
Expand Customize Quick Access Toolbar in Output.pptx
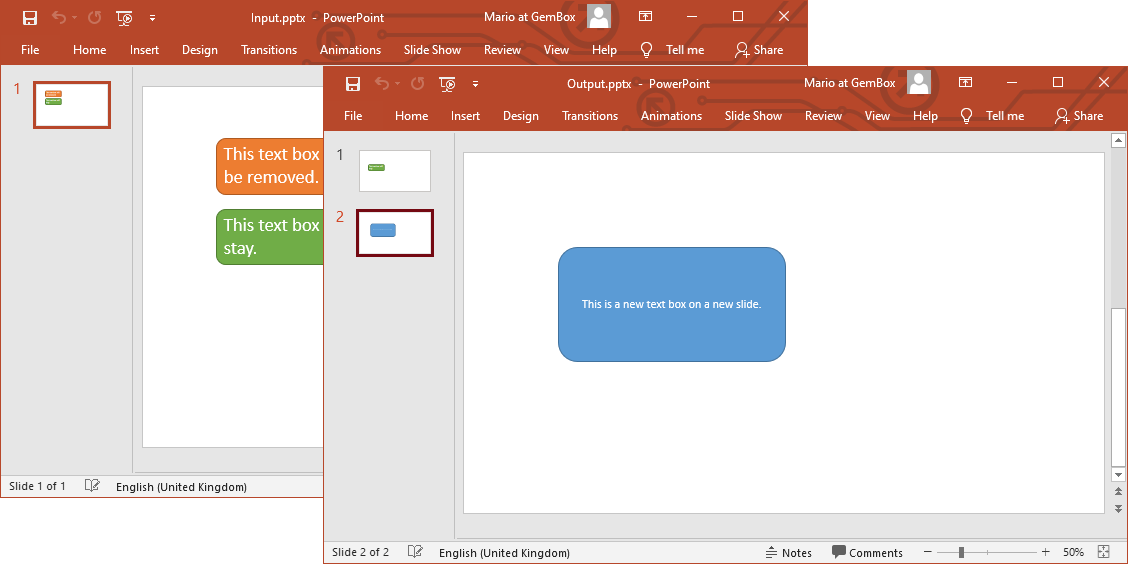pyautogui.click(x=476, y=84)
